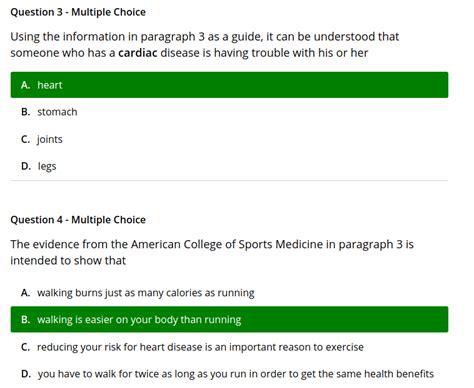Select the 'legs' answer option

pyautogui.click(x=229, y=166)
